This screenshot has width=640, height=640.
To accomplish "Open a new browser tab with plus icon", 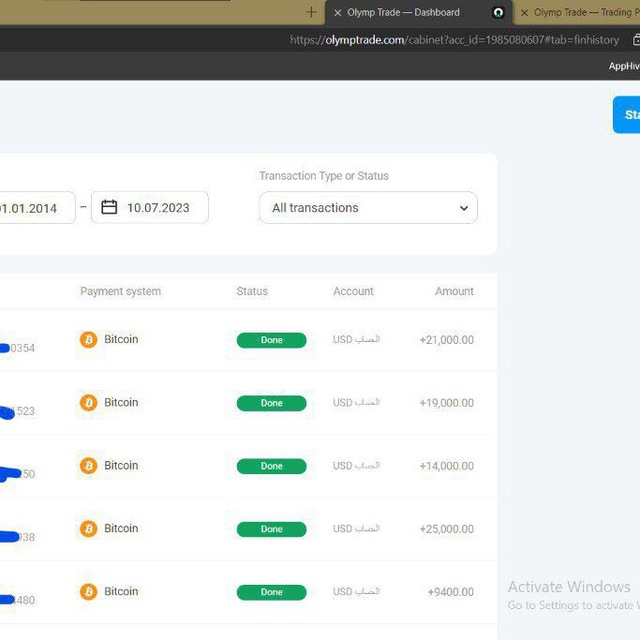I will 311,12.
